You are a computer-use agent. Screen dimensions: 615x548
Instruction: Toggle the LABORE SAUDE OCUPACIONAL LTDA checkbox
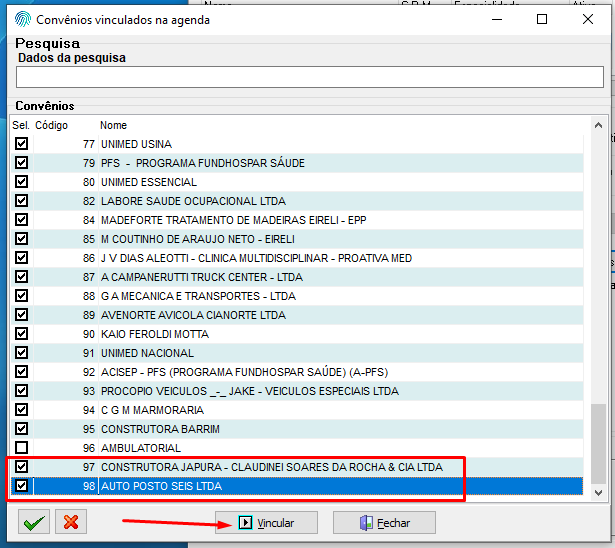point(22,200)
